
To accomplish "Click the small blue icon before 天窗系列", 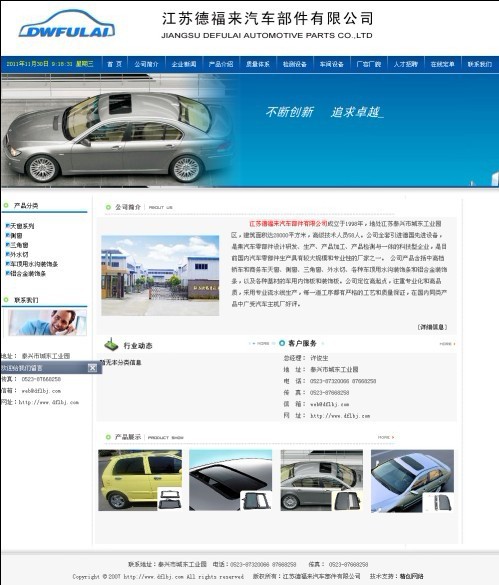I will (x=7, y=226).
